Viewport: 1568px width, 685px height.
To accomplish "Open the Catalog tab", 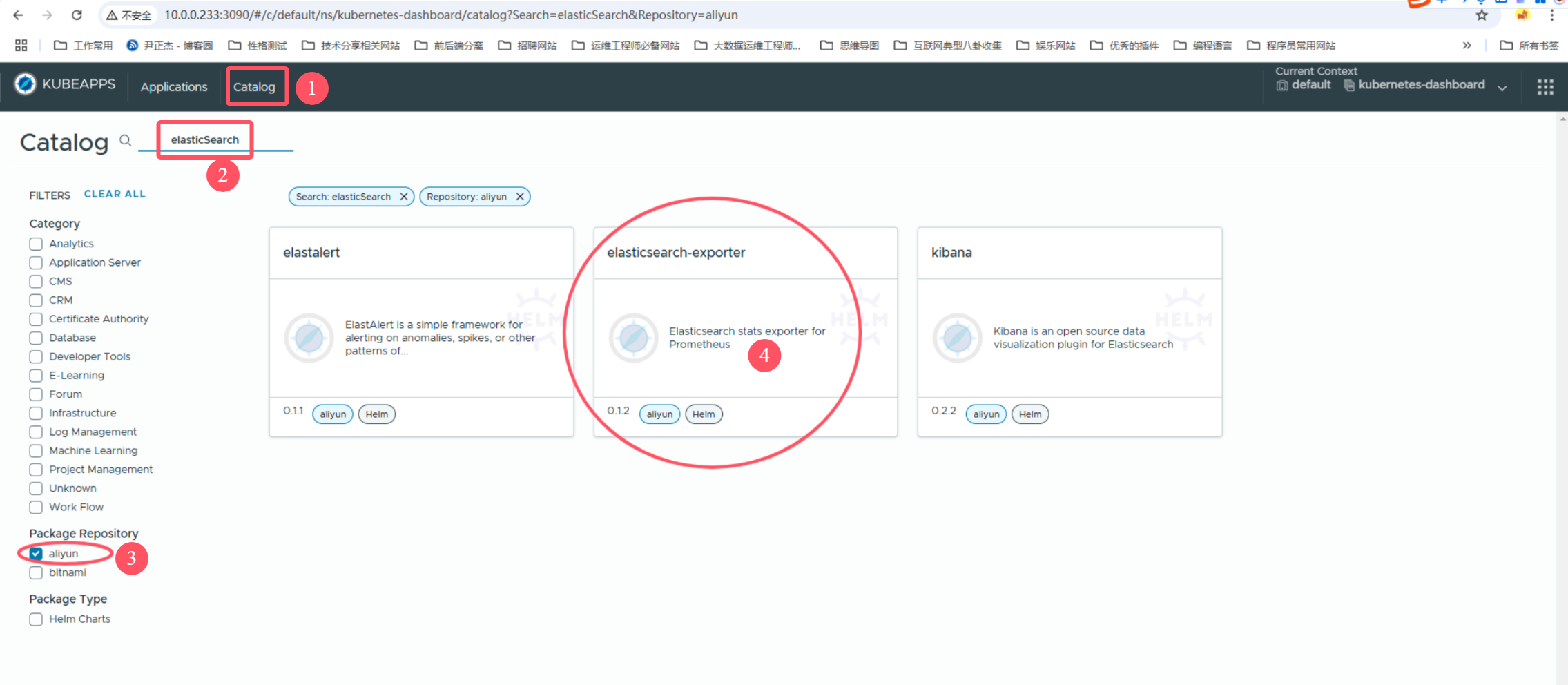I will click(254, 87).
